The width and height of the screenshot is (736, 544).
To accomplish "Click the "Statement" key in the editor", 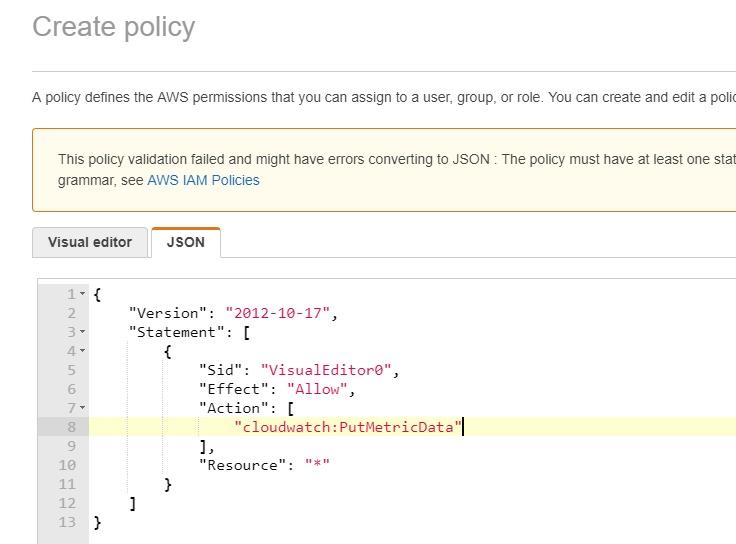I will 176,332.
